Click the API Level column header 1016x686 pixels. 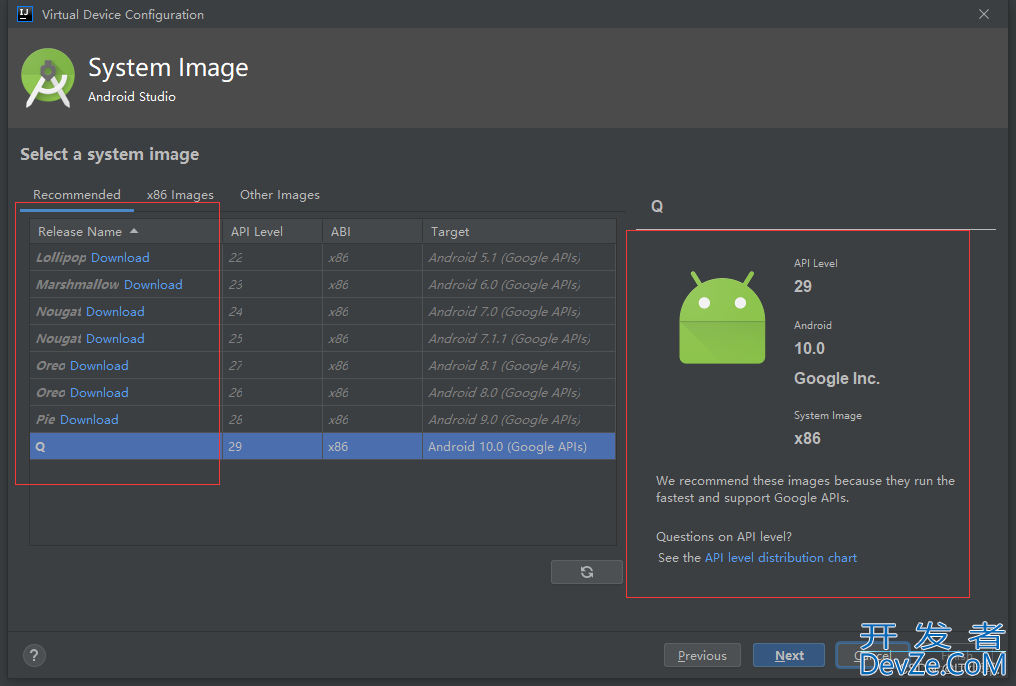273,232
